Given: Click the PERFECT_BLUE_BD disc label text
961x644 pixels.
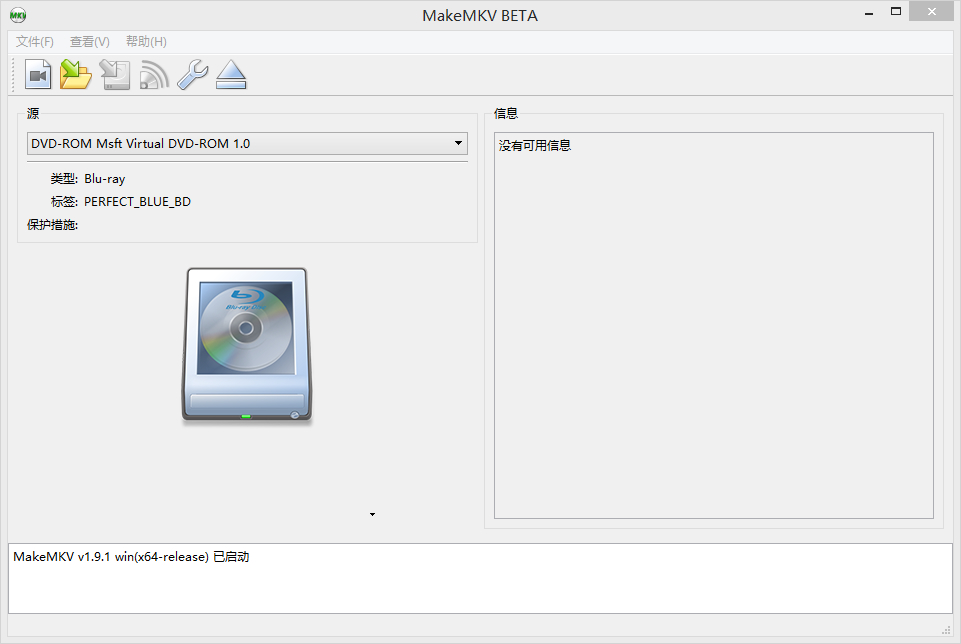Looking at the screenshot, I should pos(137,202).
